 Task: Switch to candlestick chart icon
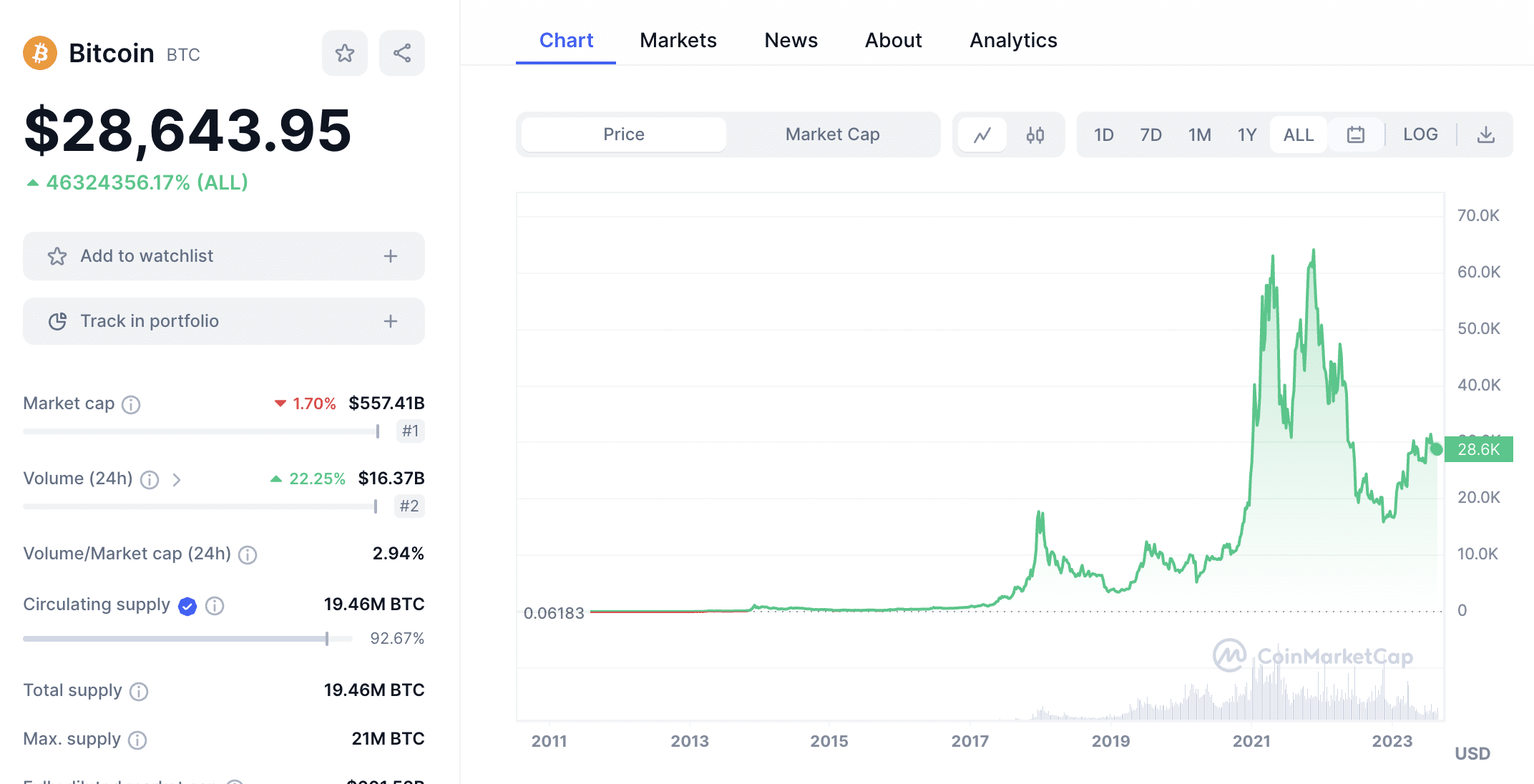click(x=1035, y=134)
